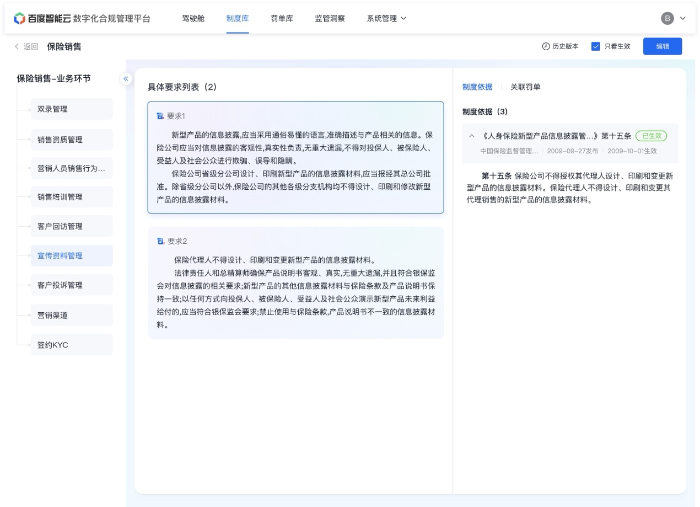Collapse the sidebar with double-chevron icon
Viewport: 700px width, 507px height.
point(126,79)
